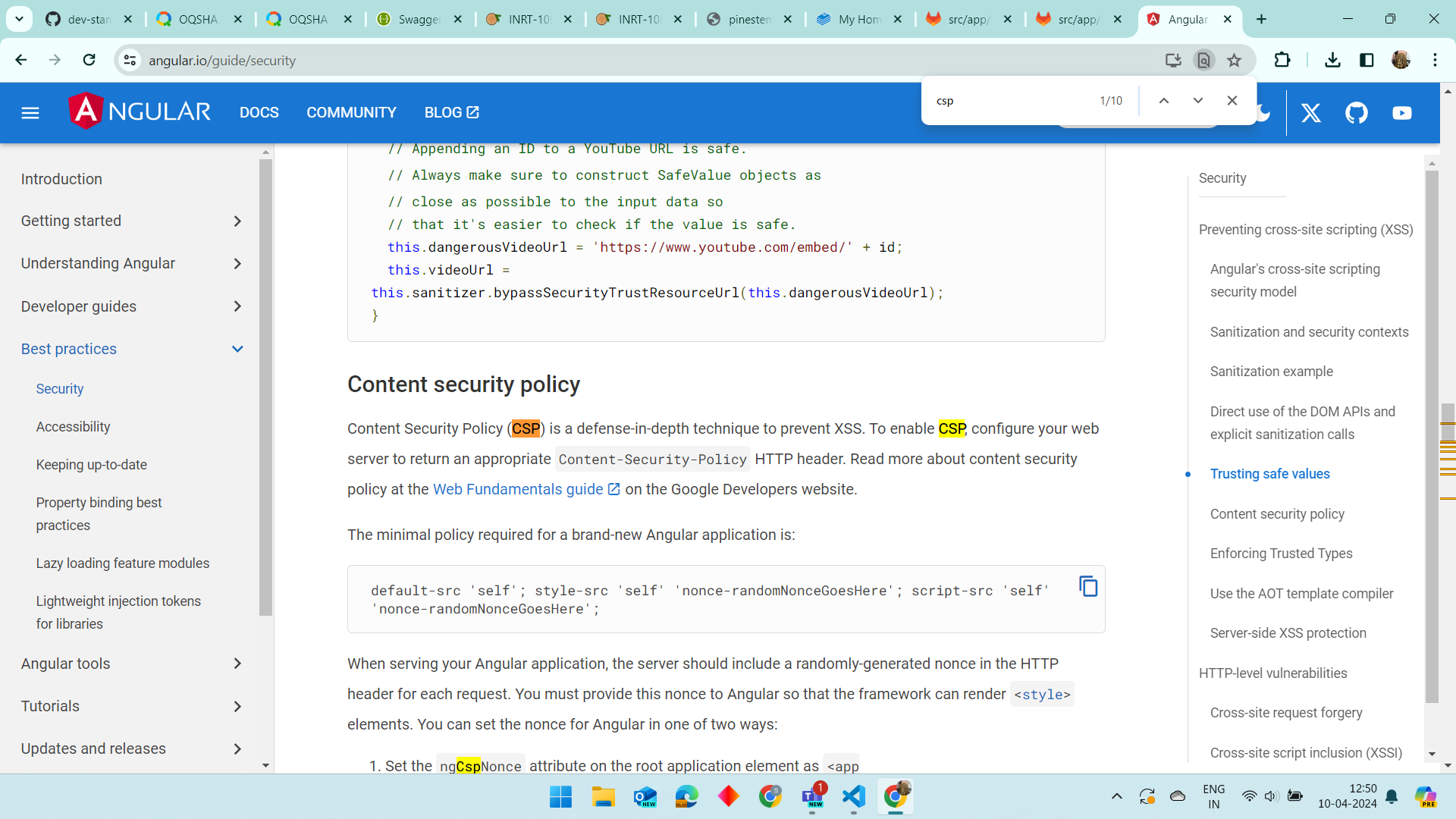This screenshot has height=819, width=1456.
Task: Open Visual Studio Code from taskbar
Action: click(x=853, y=796)
